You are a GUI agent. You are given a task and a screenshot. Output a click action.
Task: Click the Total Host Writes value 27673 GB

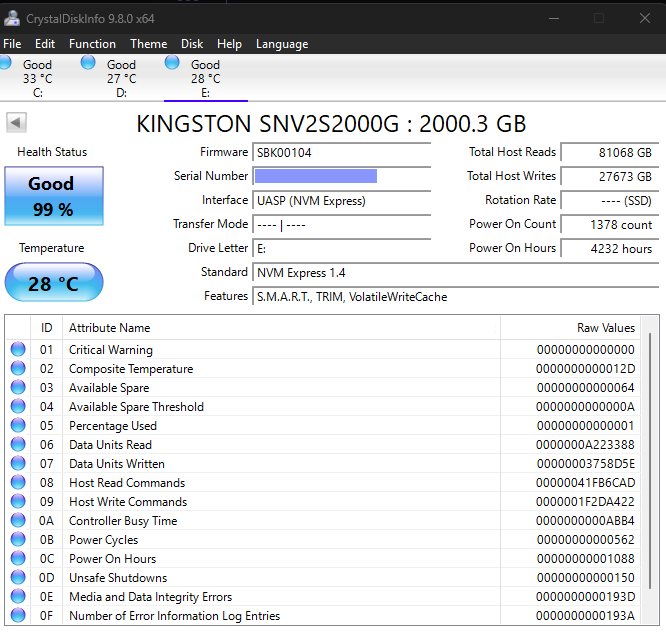point(610,176)
